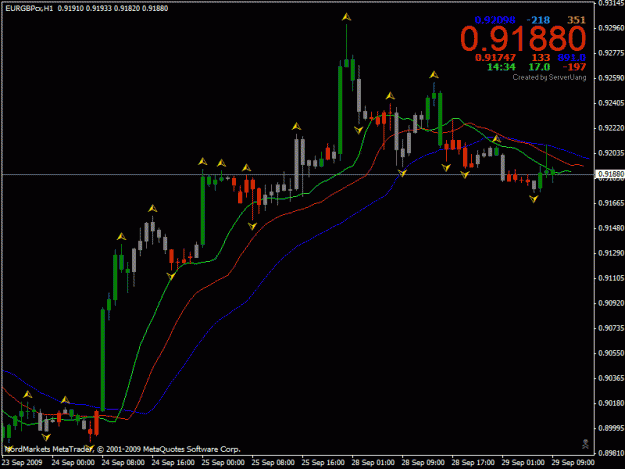
Task: Click the 24 Sep 16:00 time label
Action: [x=173, y=463]
